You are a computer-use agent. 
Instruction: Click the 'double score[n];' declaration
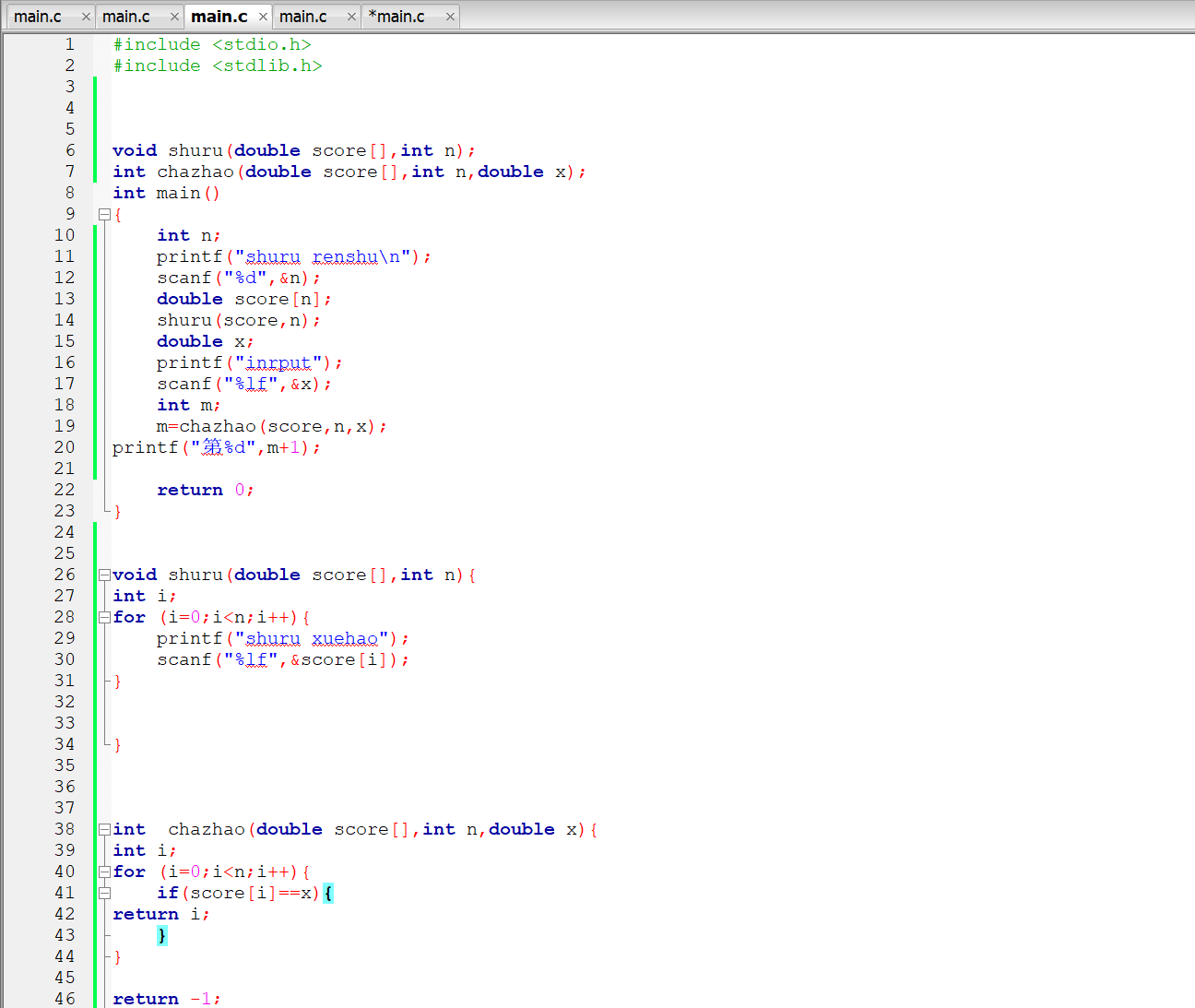click(244, 299)
